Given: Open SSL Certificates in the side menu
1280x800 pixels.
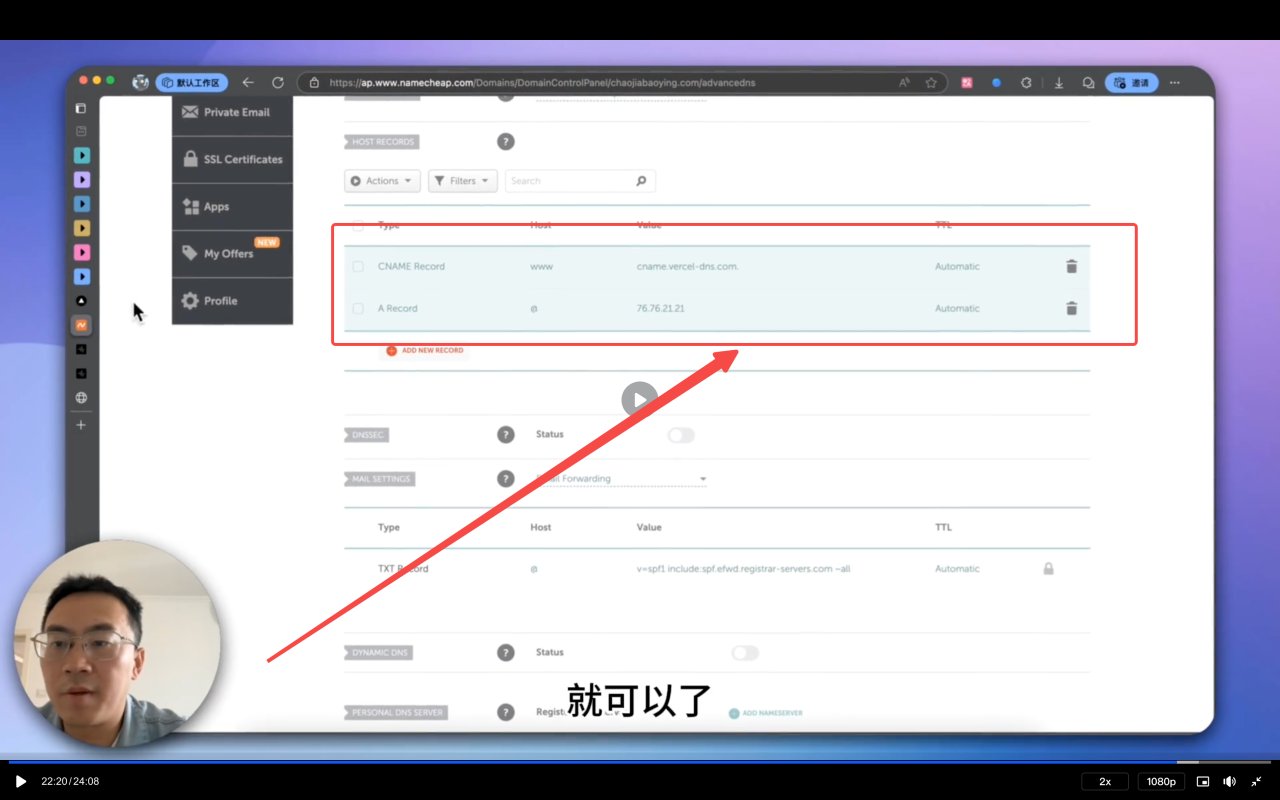Looking at the screenshot, I should pos(232,160).
